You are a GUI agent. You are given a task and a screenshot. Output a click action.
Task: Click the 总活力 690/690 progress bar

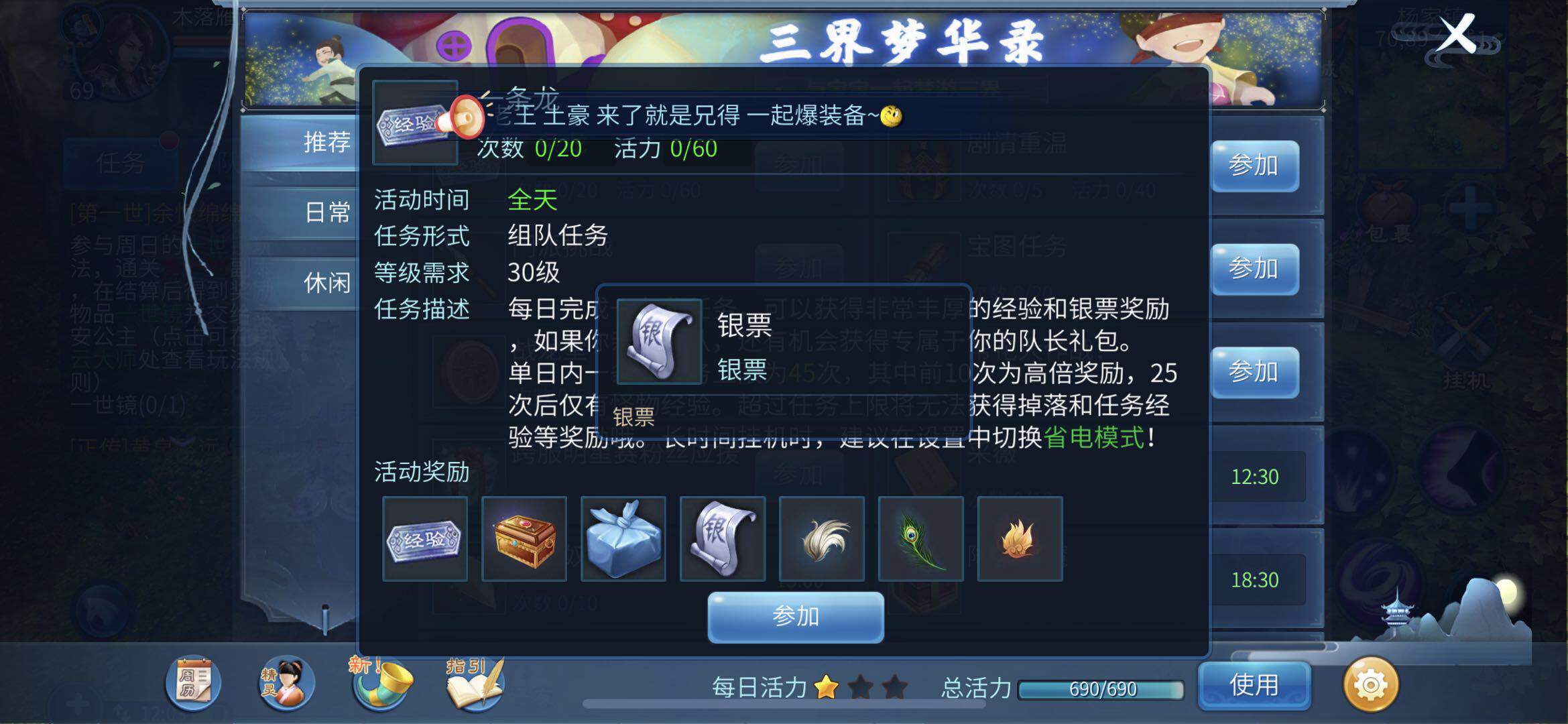coord(1101,689)
